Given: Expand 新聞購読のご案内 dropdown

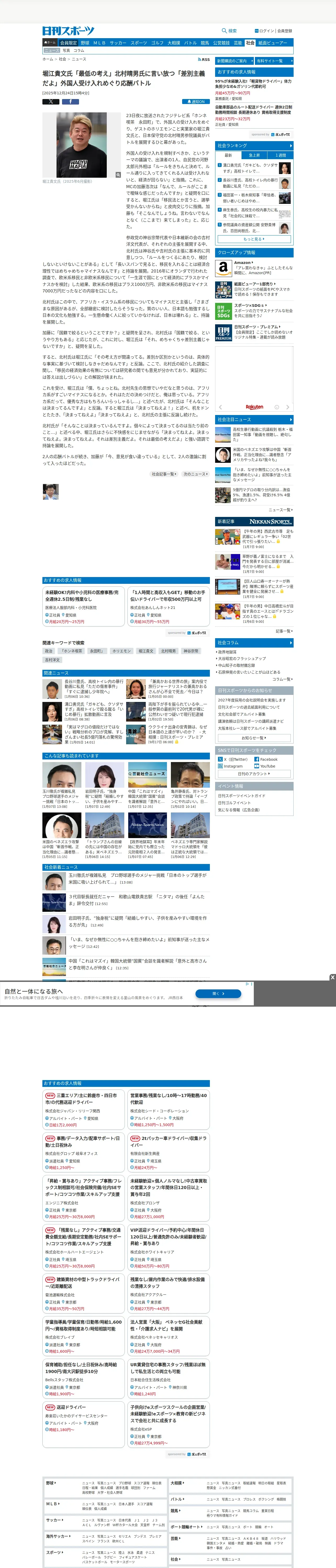Looking at the screenshot, I should click(x=234, y=61).
